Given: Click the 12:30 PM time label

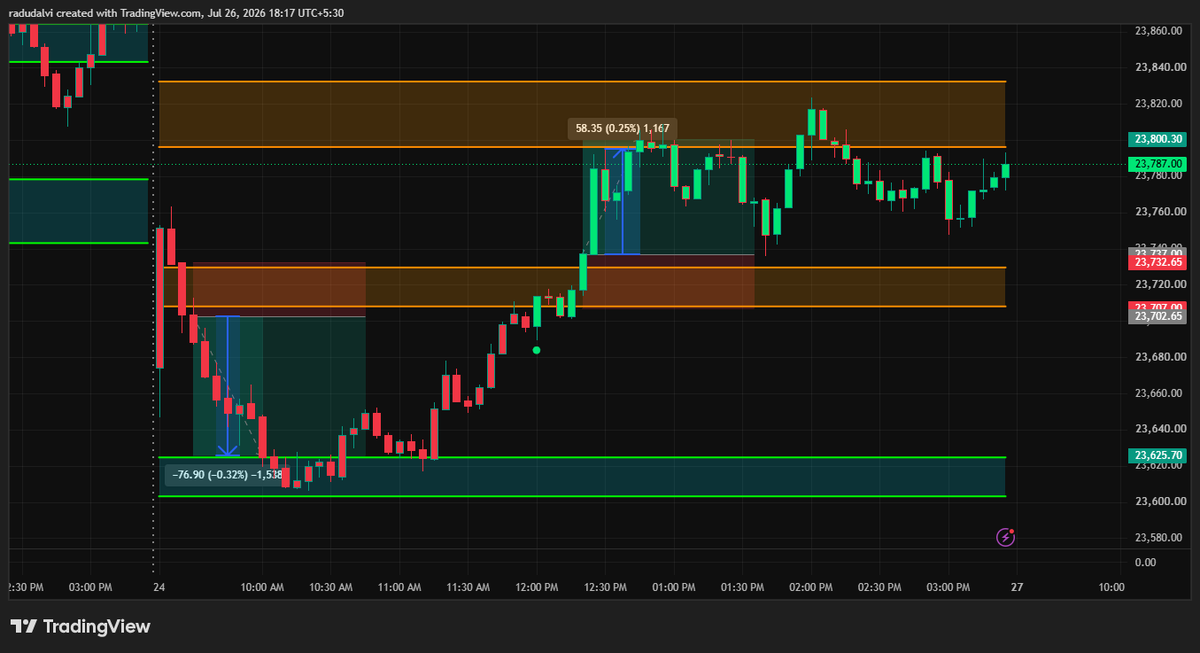Looking at the screenshot, I should click(605, 587).
